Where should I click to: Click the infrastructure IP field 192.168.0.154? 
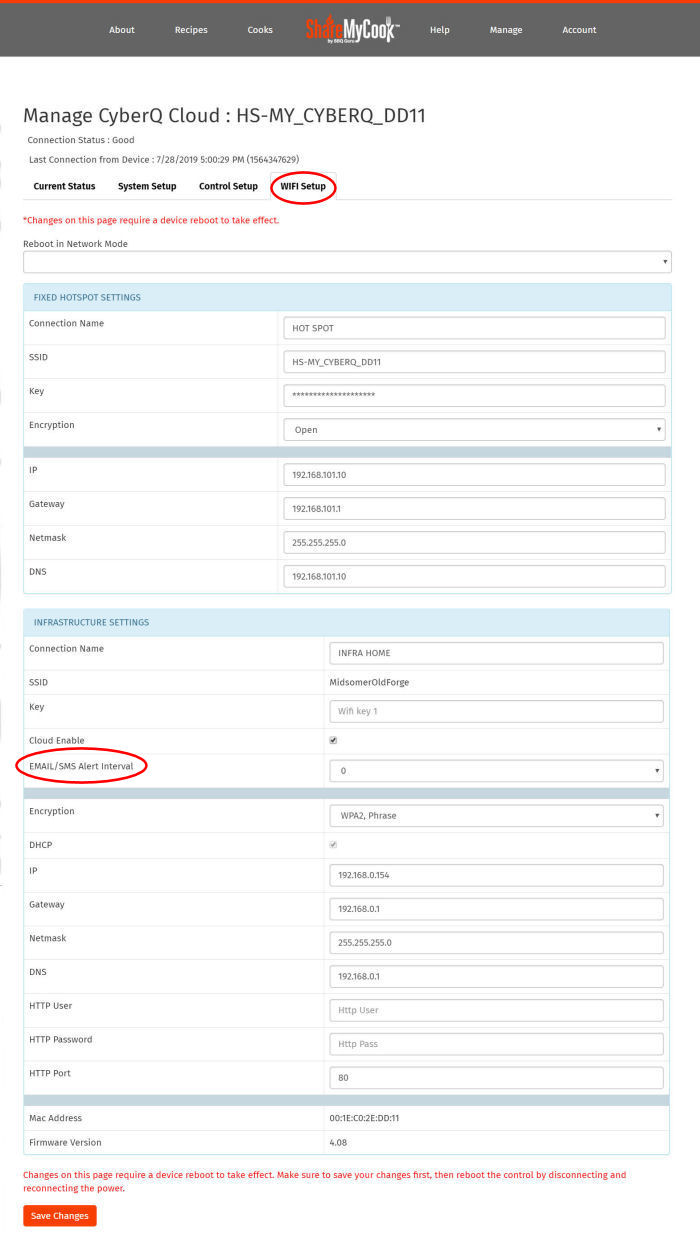point(496,875)
